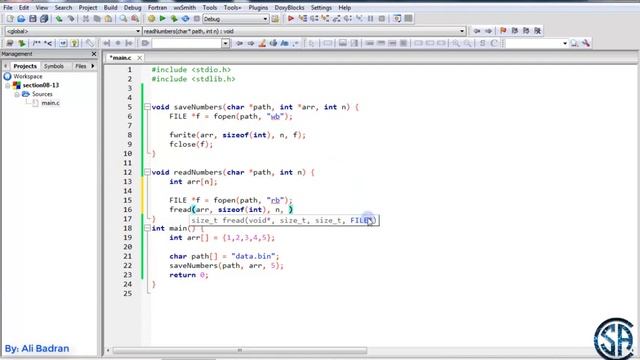Select the Projects tab
Image resolution: width=640 pixels, height=360 pixels.
point(25,66)
